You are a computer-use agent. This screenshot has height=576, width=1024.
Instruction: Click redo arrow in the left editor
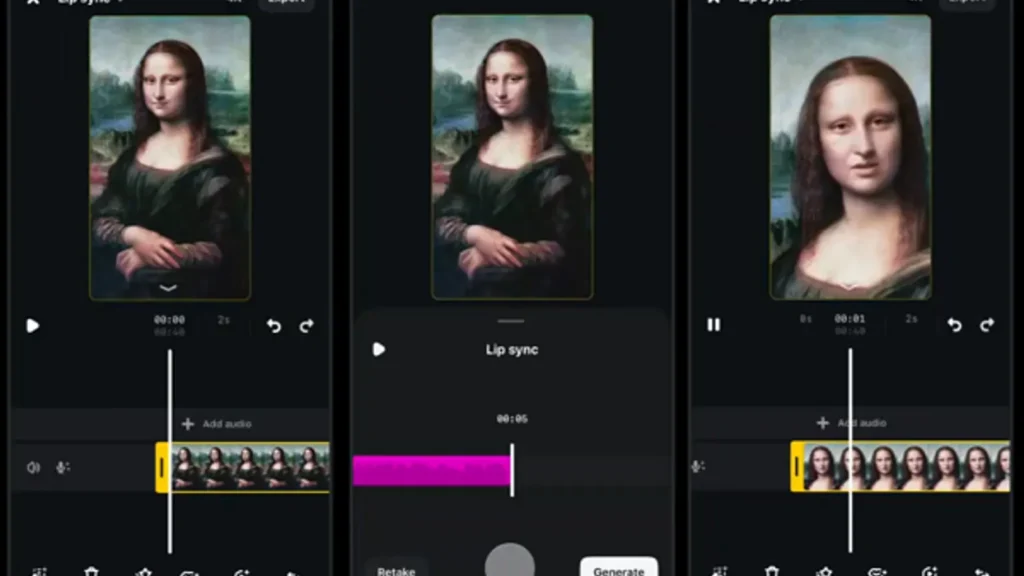(x=307, y=326)
